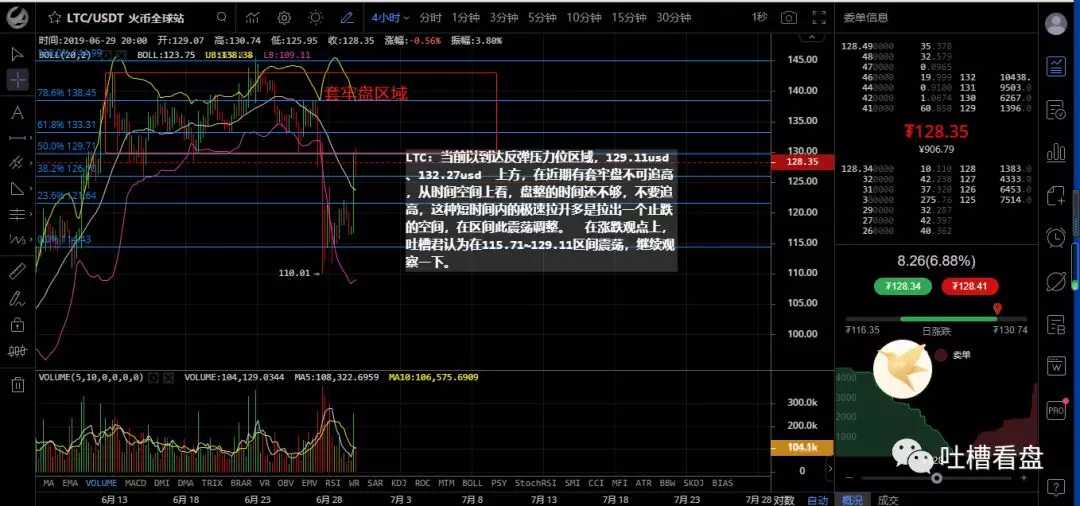
Task: Select the wave pattern tool
Action: click(17, 240)
